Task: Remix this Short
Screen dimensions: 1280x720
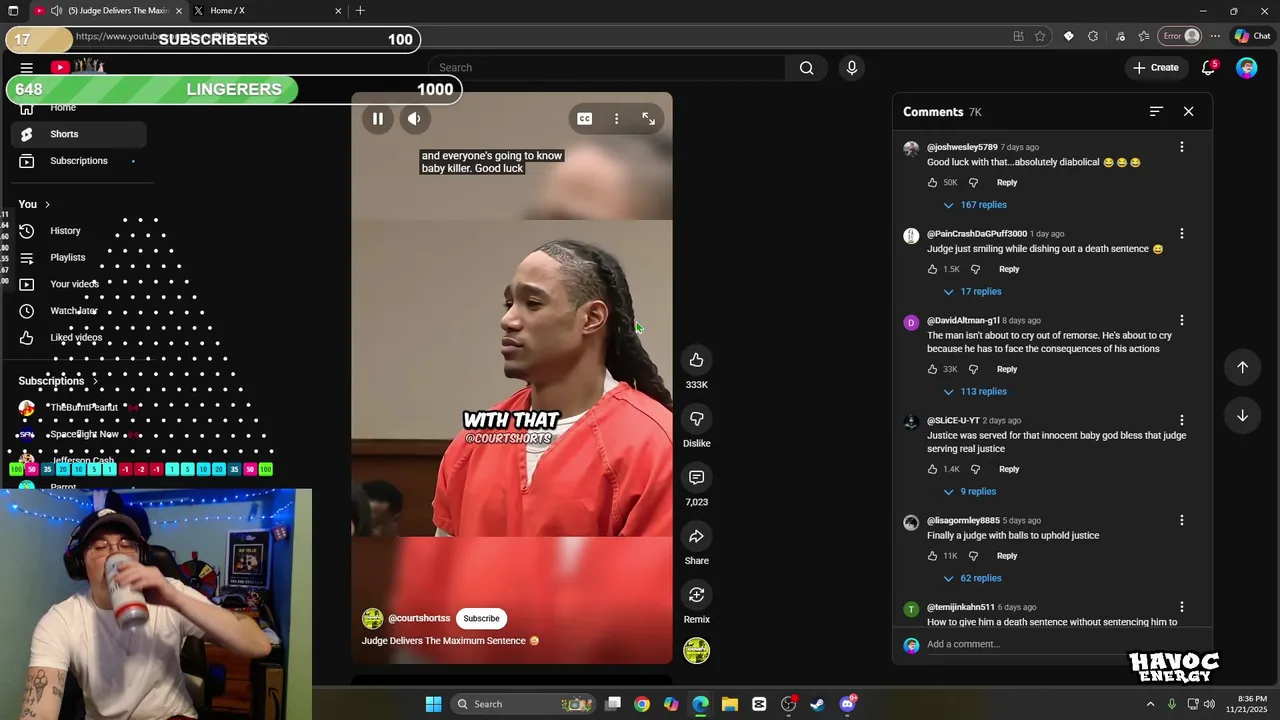Action: click(697, 595)
